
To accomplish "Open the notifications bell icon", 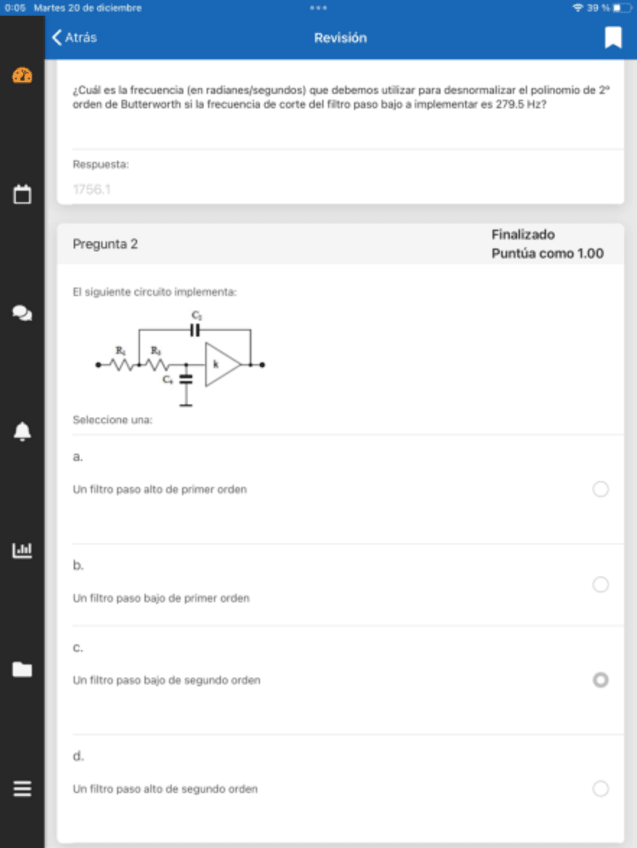I will click(22, 431).
